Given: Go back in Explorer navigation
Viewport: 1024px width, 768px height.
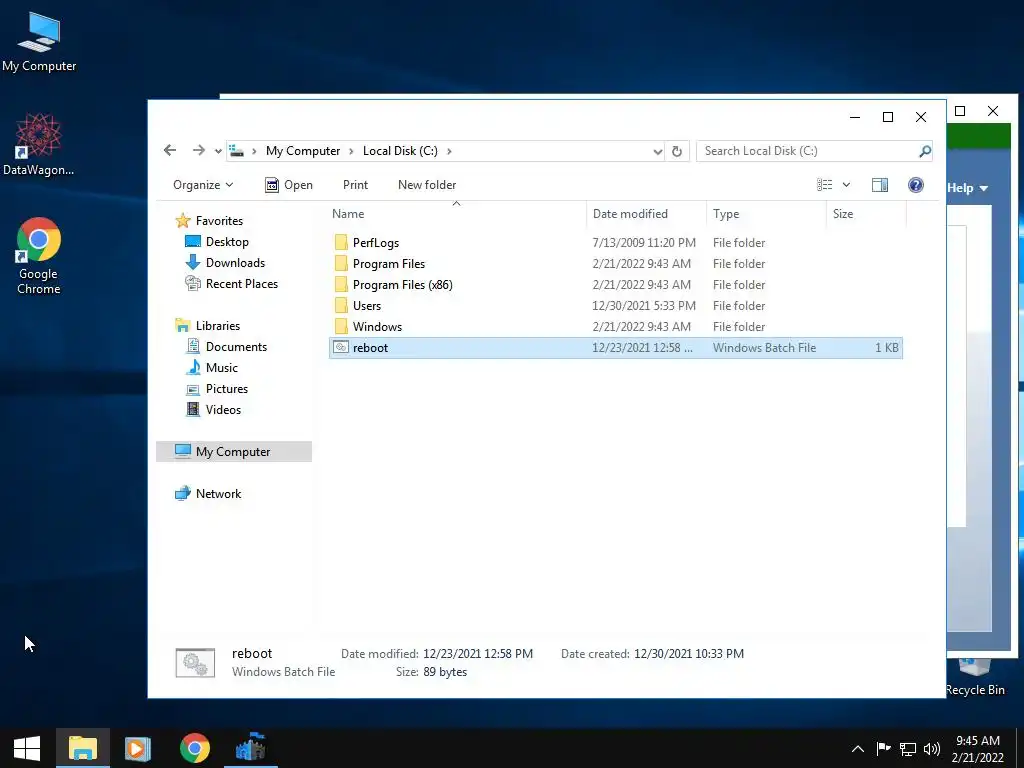Looking at the screenshot, I should 170,151.
